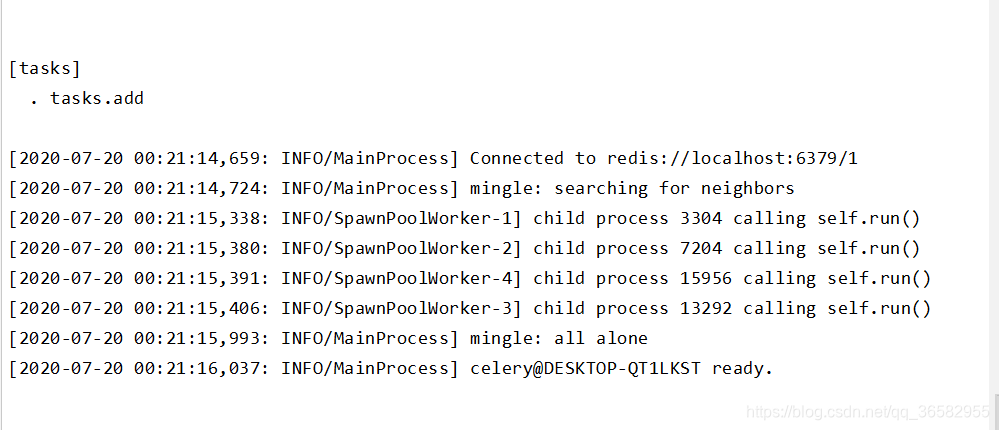Screen dimensions: 999x430
Task: Click child process number 7204
Action: 701,248
